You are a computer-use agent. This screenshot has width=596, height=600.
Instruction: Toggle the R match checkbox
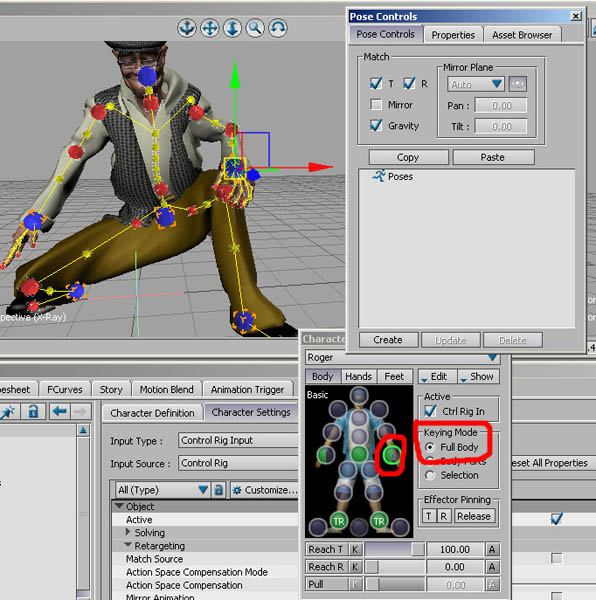click(x=409, y=83)
